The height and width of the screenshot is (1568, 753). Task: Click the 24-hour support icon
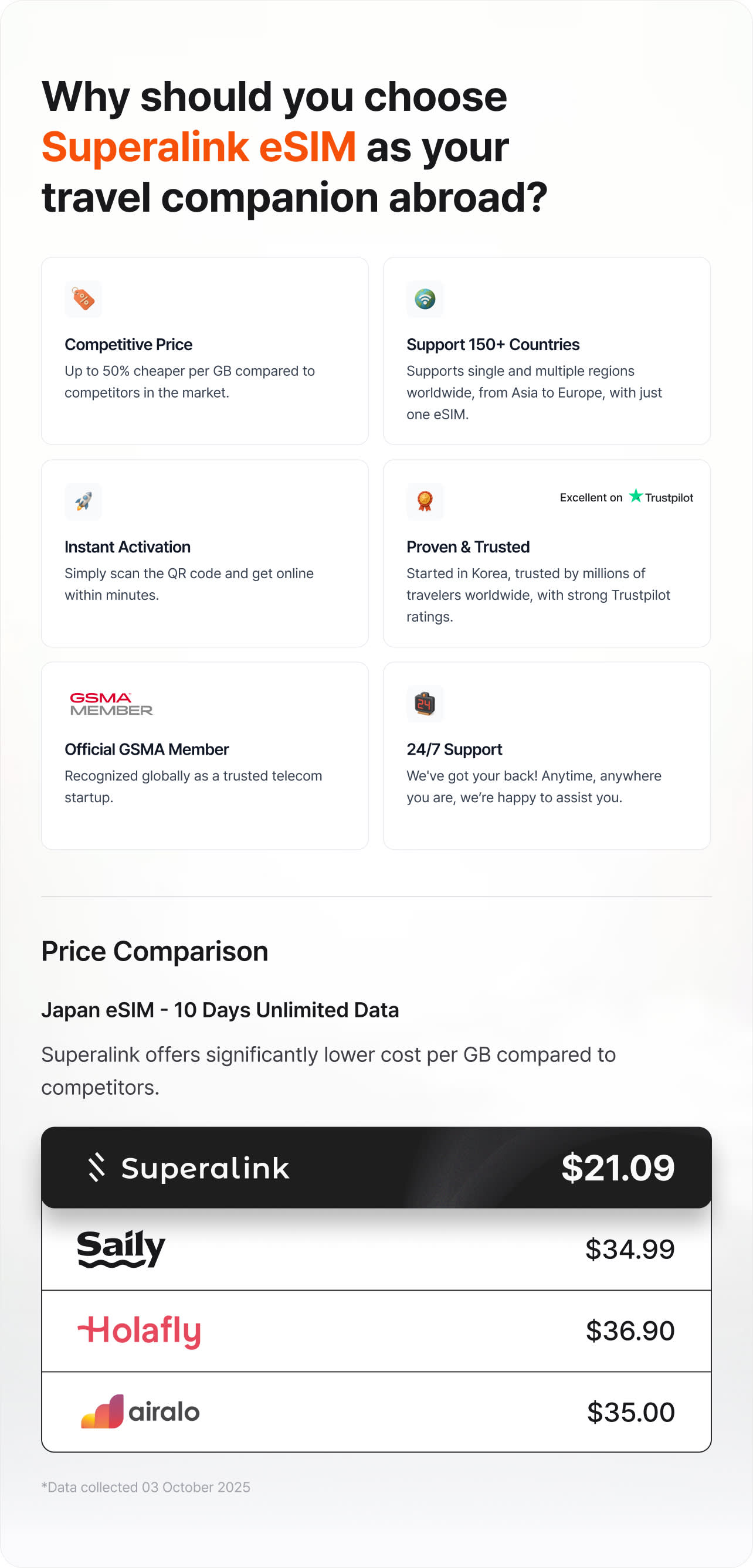click(425, 704)
